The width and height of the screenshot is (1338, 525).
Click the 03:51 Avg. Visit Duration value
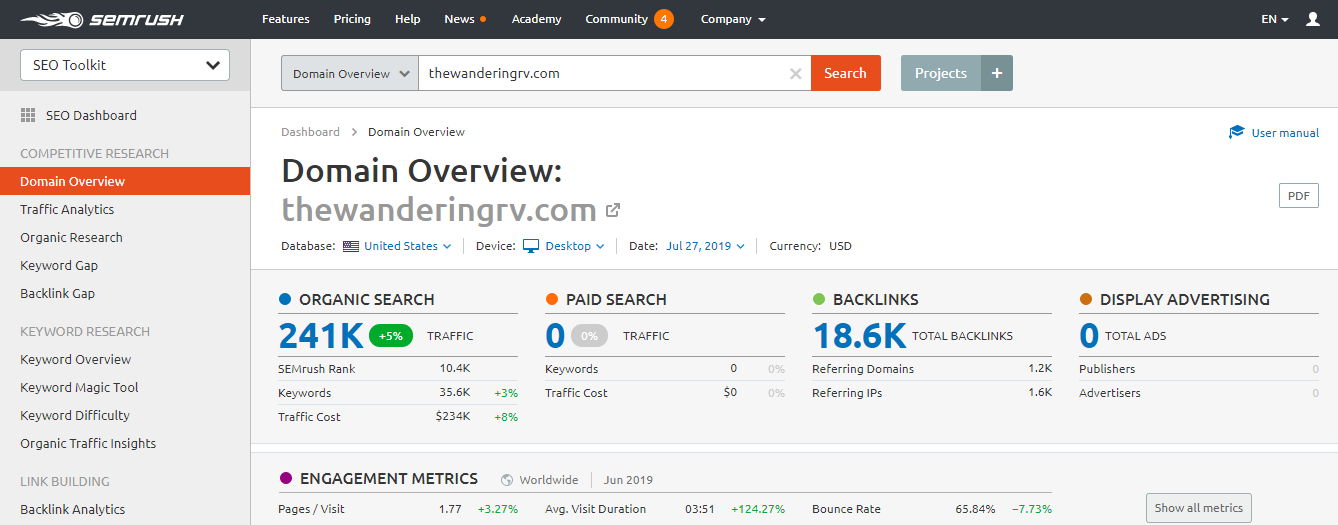pos(700,509)
